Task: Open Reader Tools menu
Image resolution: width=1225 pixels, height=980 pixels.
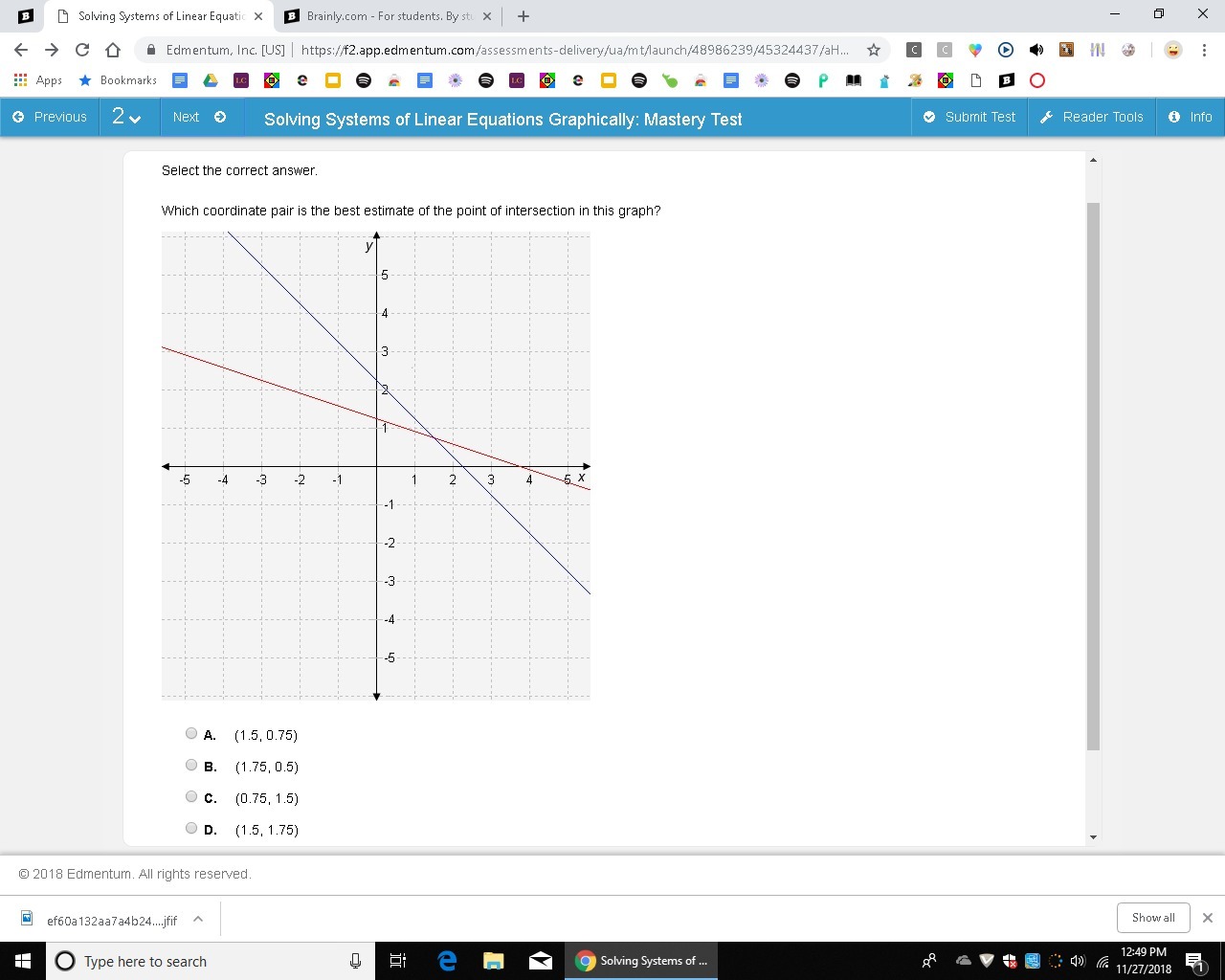Action: pos(1091,117)
